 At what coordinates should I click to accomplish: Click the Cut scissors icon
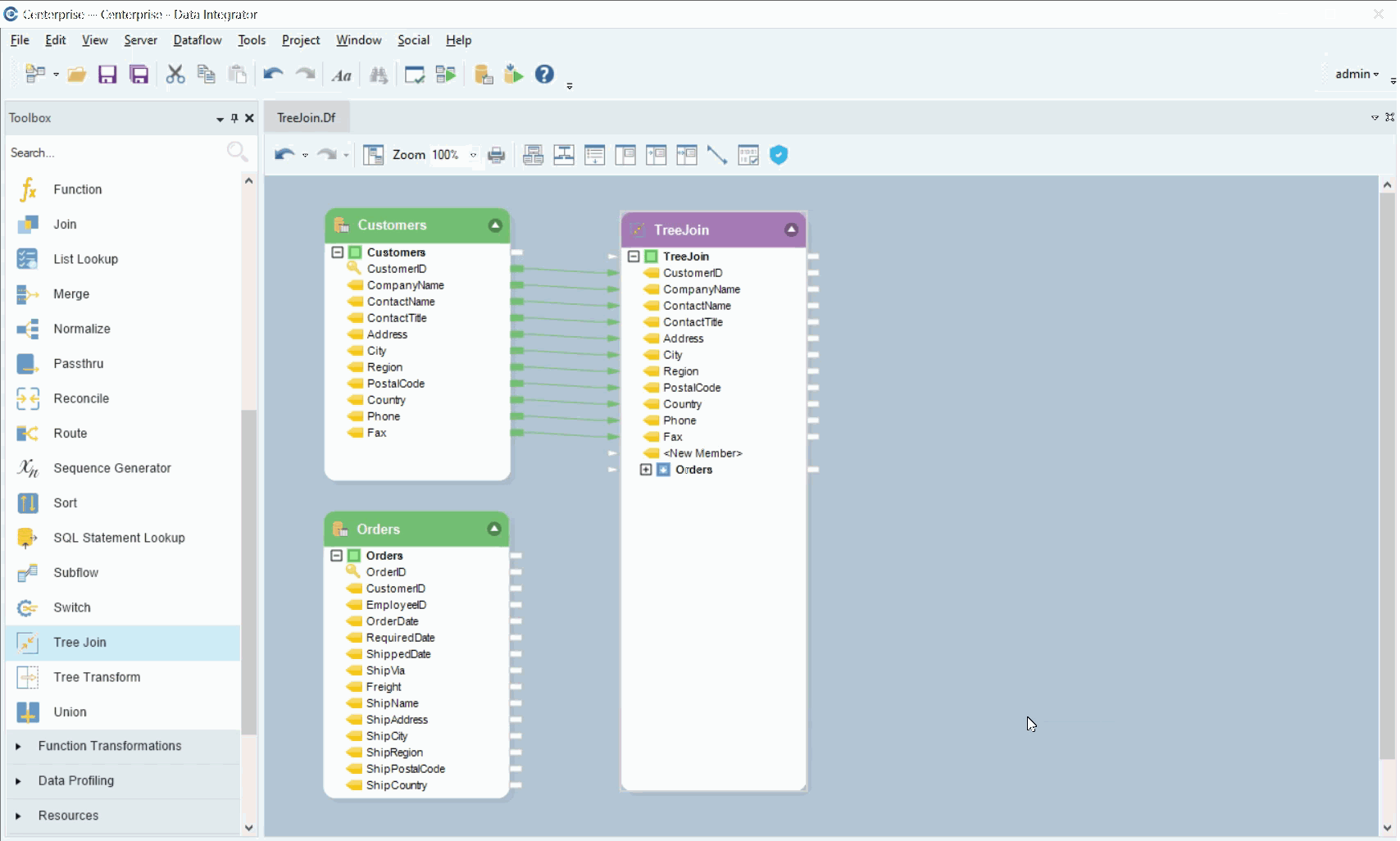pos(175,75)
